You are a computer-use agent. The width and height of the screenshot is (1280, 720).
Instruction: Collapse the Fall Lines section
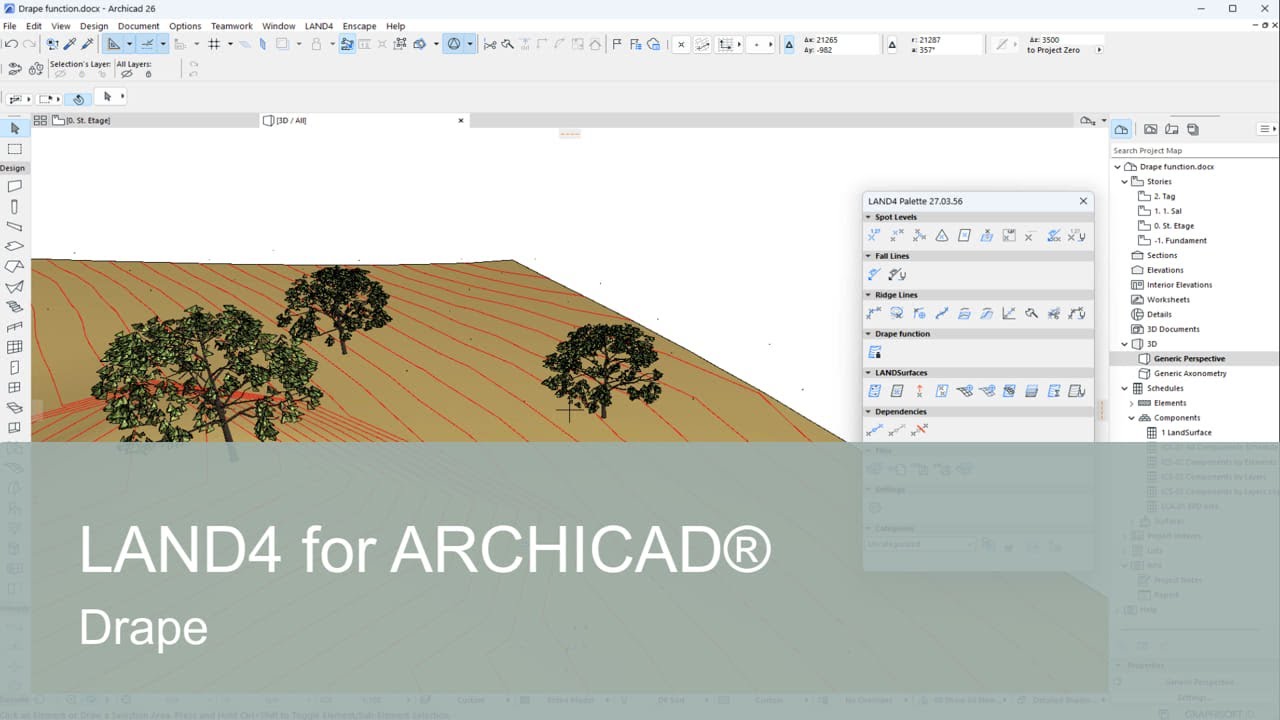pos(868,256)
